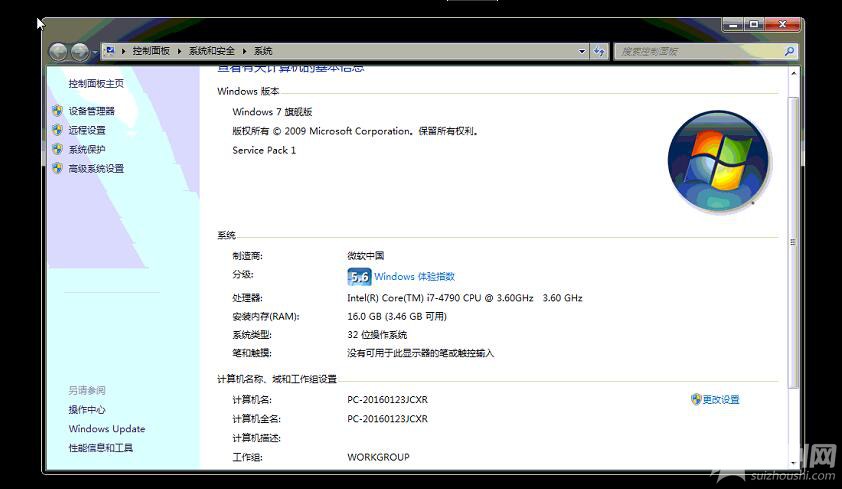This screenshot has width=842, height=489.
Task: Maximize the System window
Action: click(x=754, y=24)
